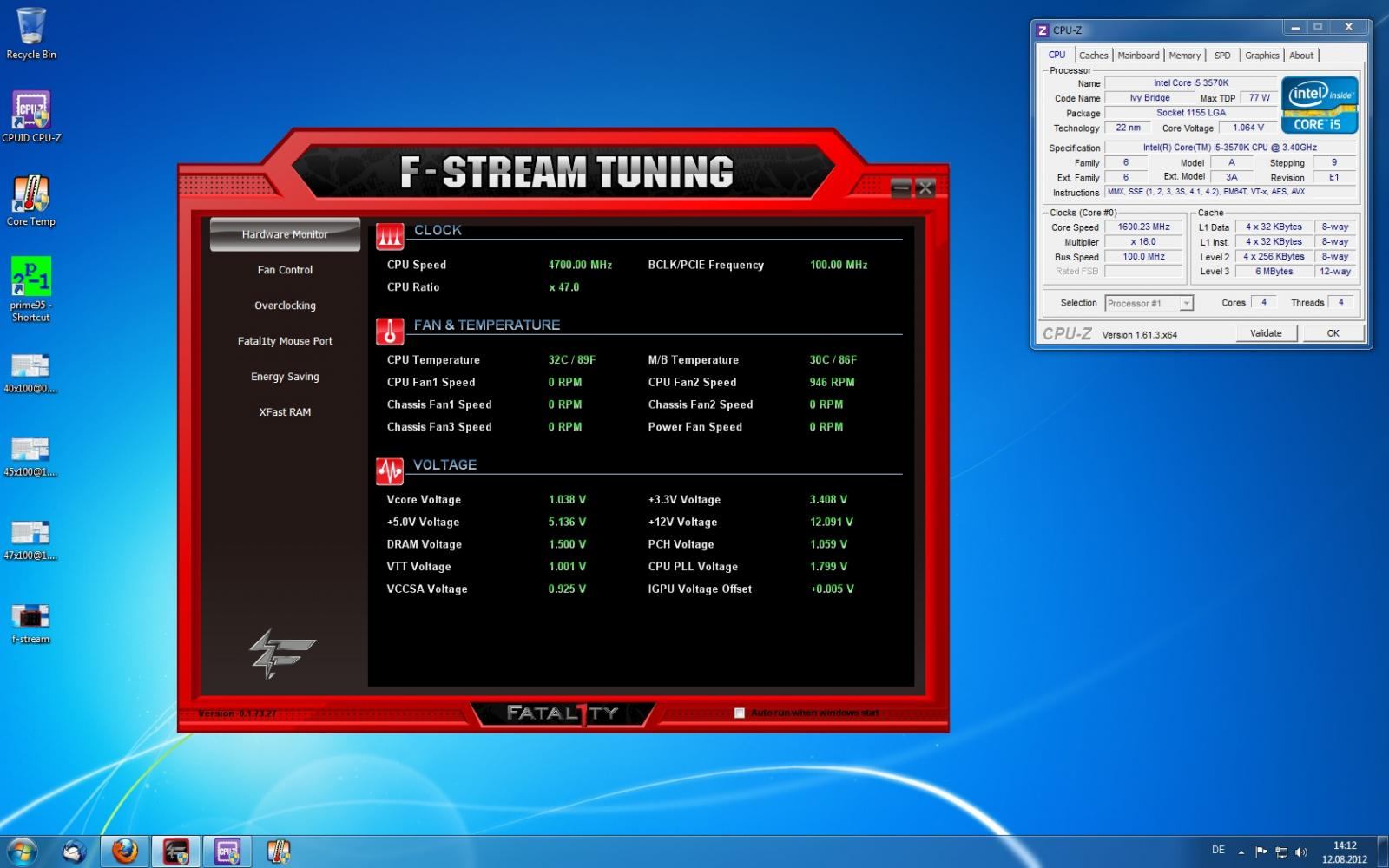Close the F-Stream Tuning window
1389x868 pixels.
(925, 187)
